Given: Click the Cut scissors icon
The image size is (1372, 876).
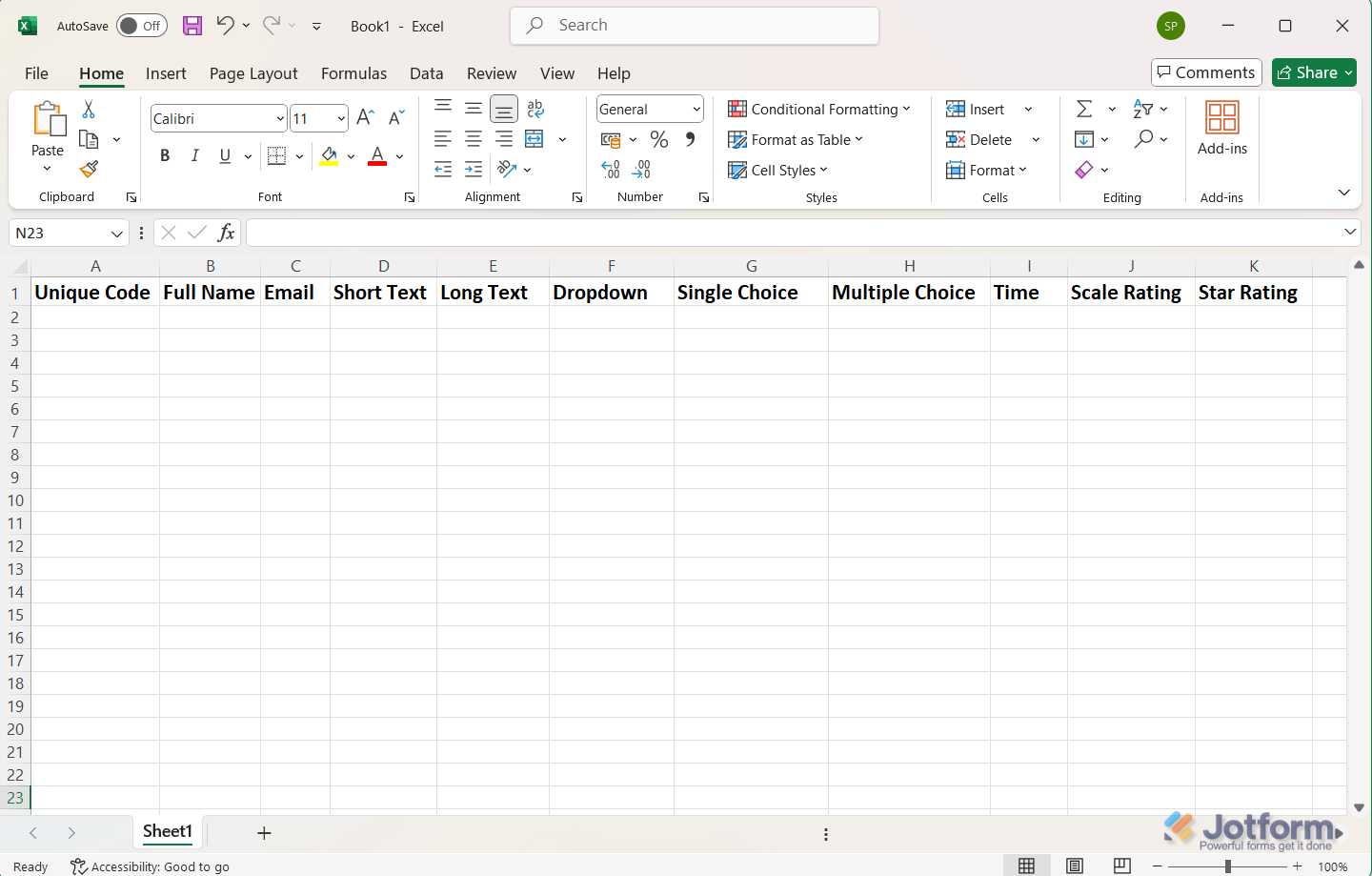Looking at the screenshot, I should pos(89,110).
